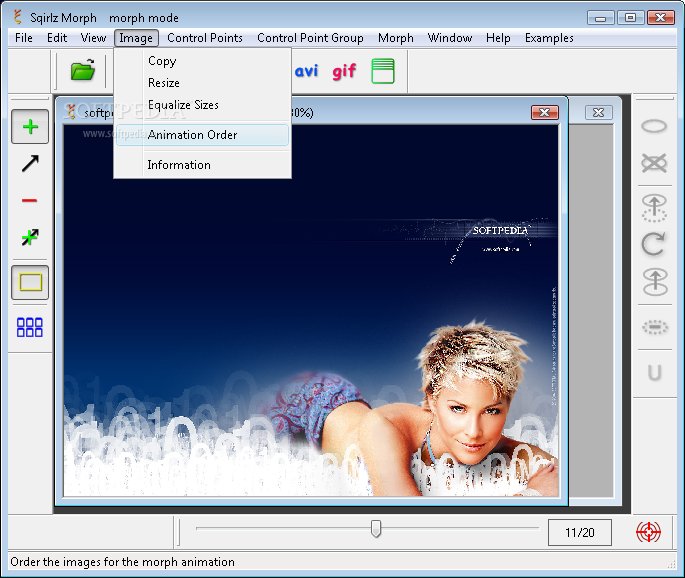
Task: Choose Resize from the Image menu
Action: tap(202, 83)
